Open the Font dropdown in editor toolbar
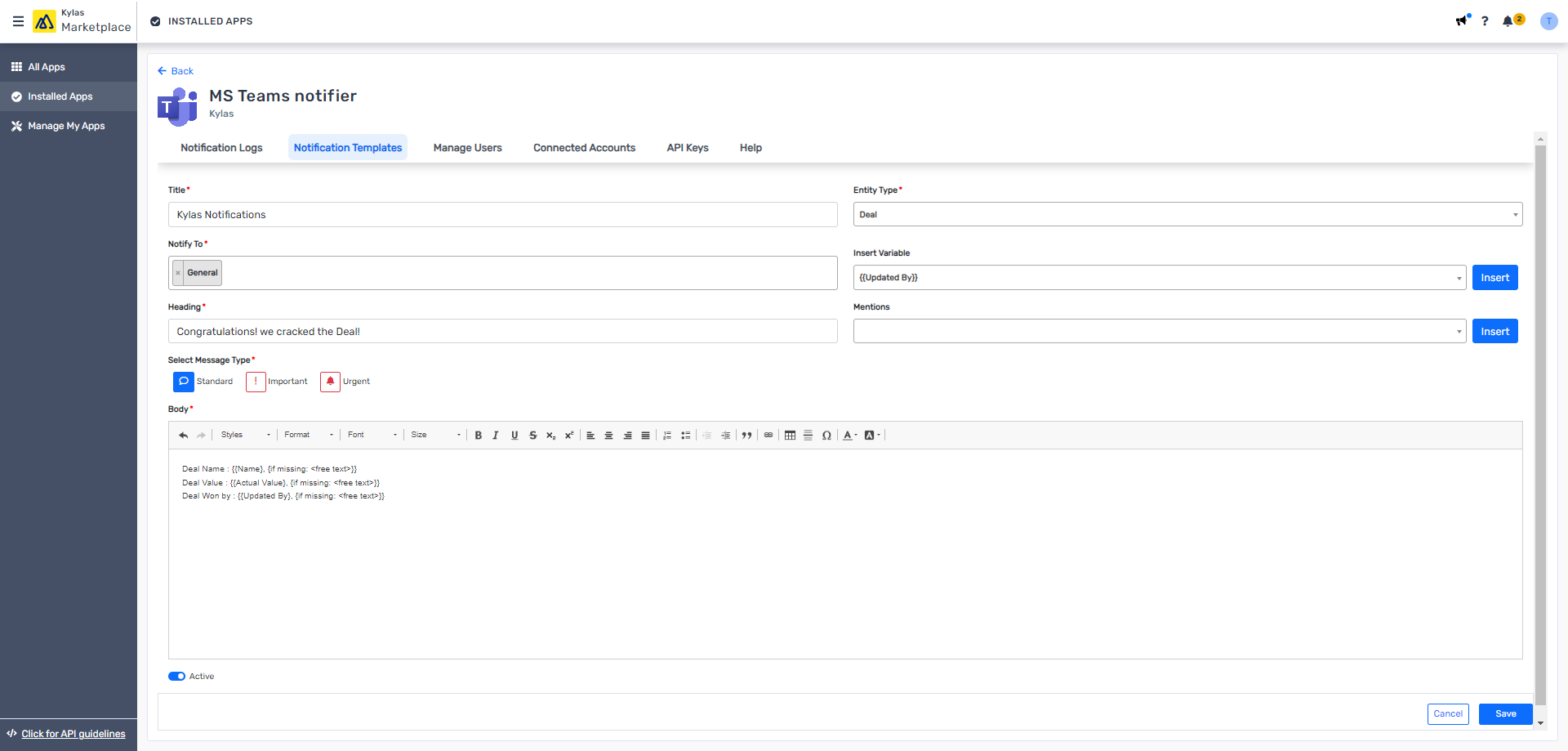This screenshot has width=1568, height=751. (x=372, y=436)
